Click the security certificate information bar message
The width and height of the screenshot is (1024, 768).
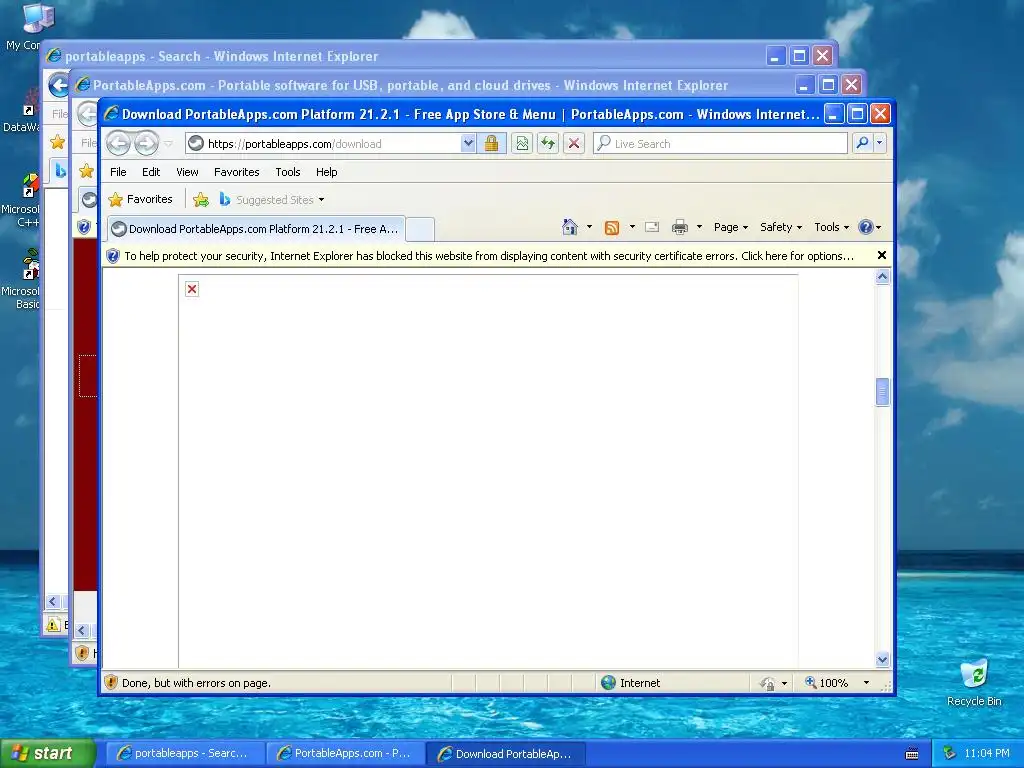488,256
